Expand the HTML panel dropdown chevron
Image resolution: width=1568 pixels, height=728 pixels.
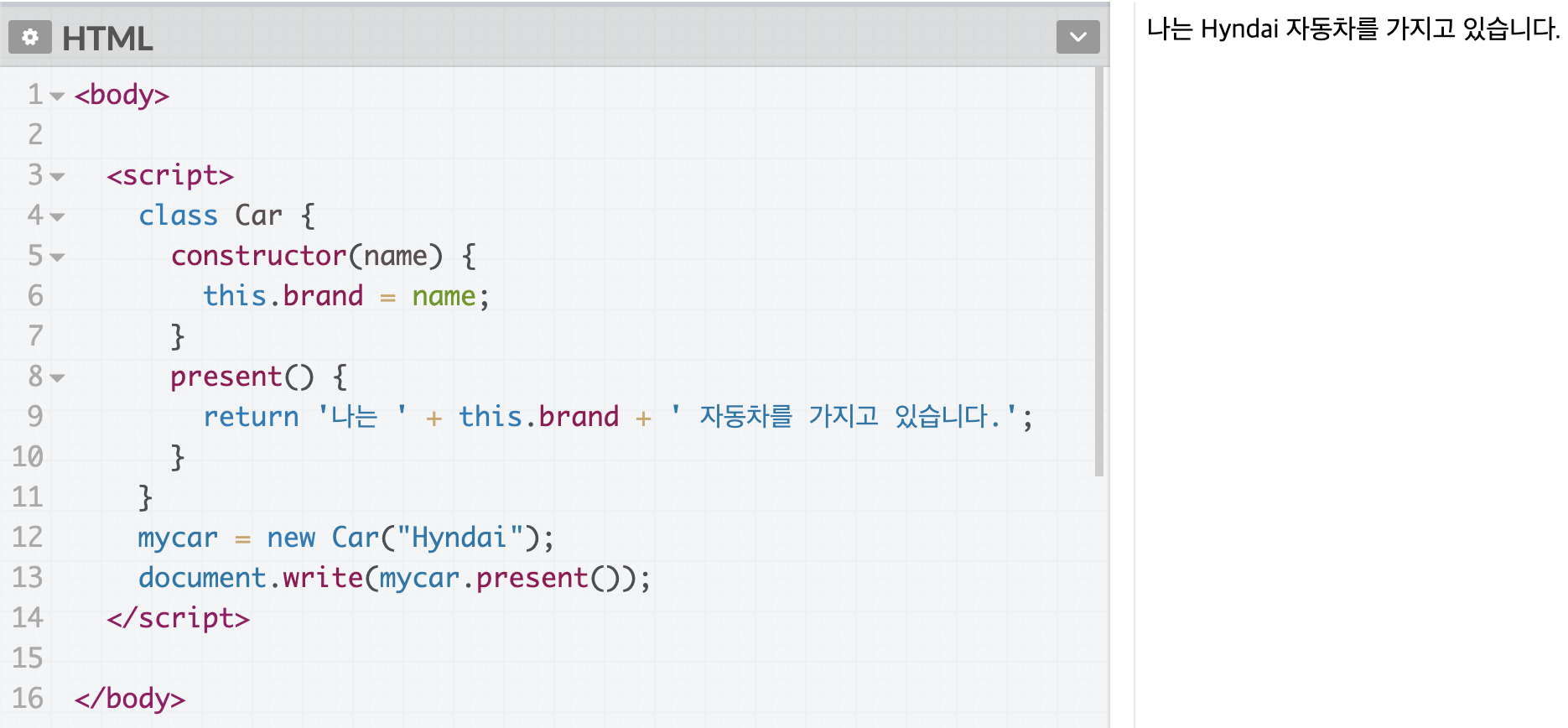(1077, 37)
